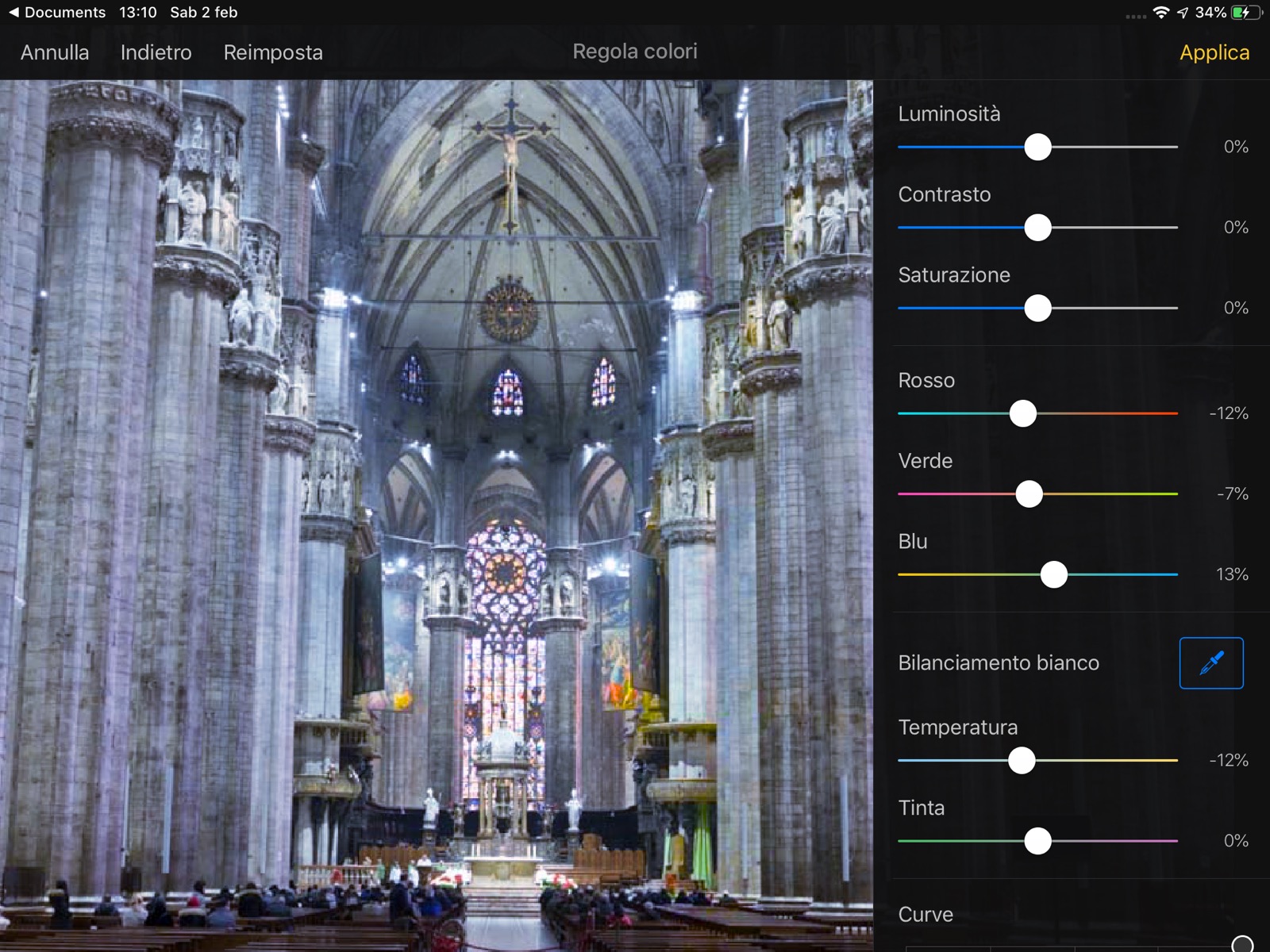Apply color changes with Applica

pyautogui.click(x=1214, y=52)
